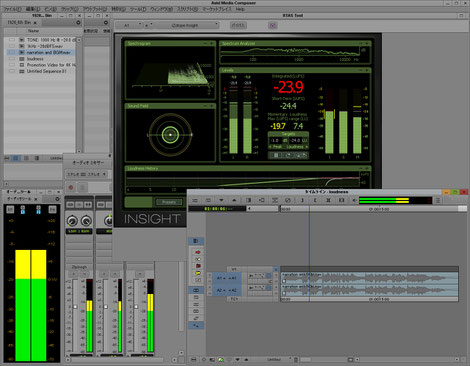Open the マーケットプレイス menu

coord(217,9)
